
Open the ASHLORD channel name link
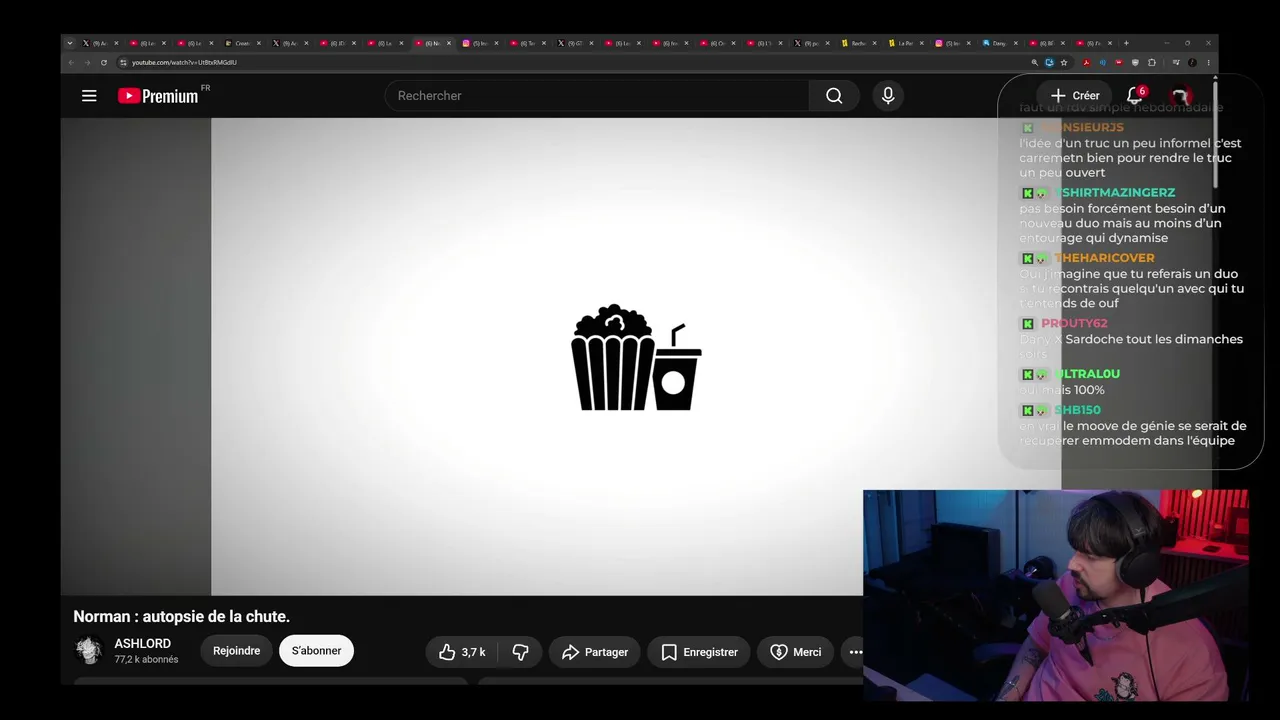pos(143,643)
